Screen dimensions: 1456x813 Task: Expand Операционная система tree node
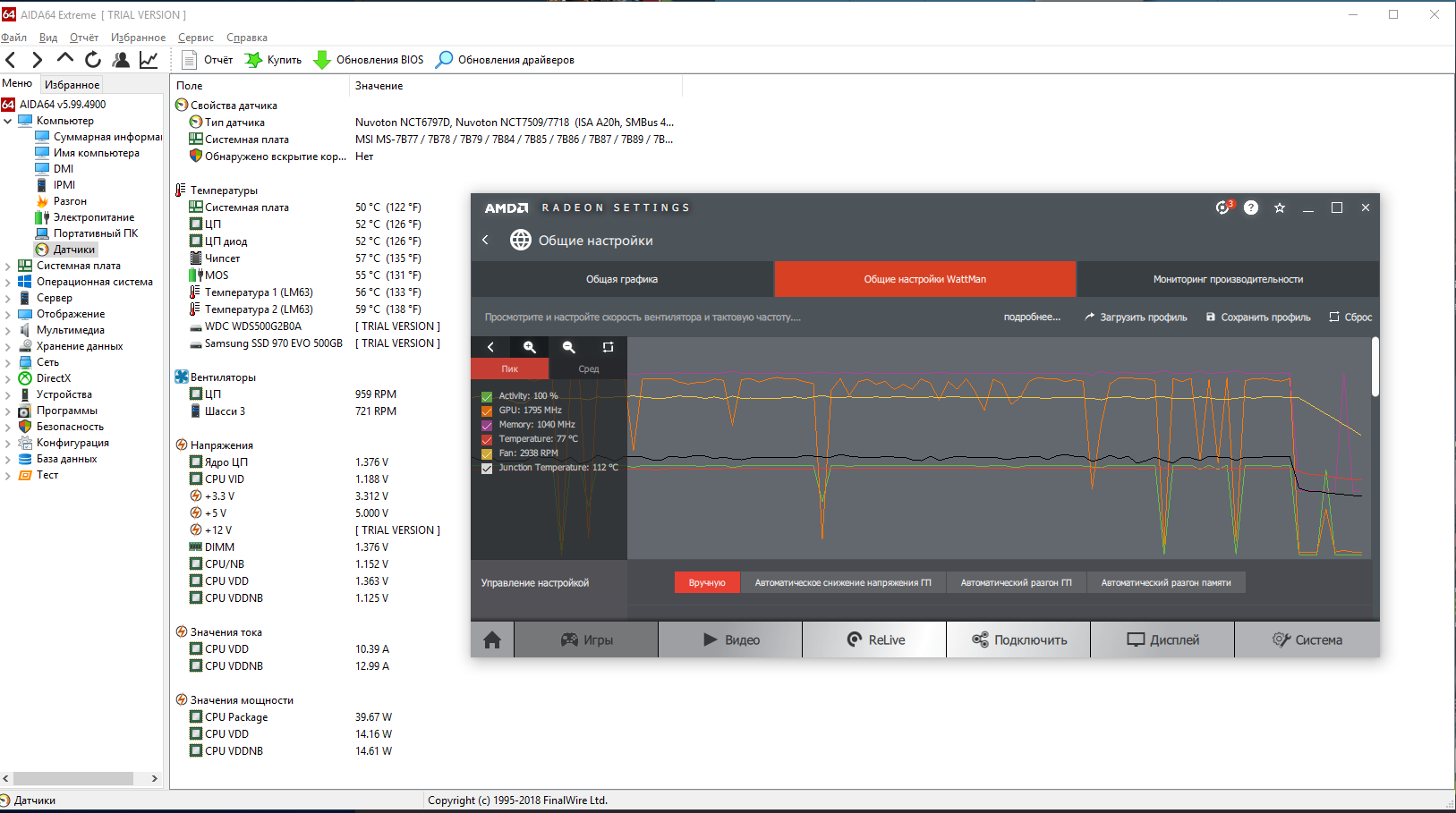pos(8,282)
